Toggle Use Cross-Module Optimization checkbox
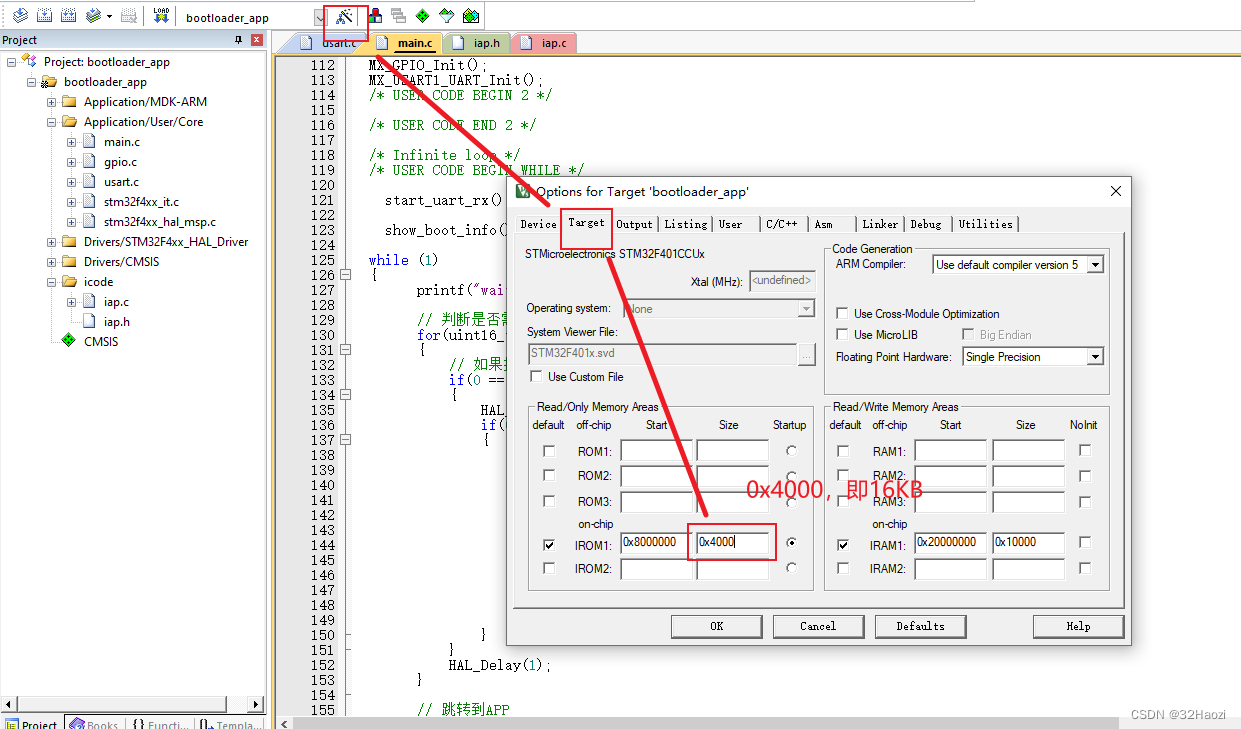Image resolution: width=1241 pixels, height=729 pixels. point(843,314)
